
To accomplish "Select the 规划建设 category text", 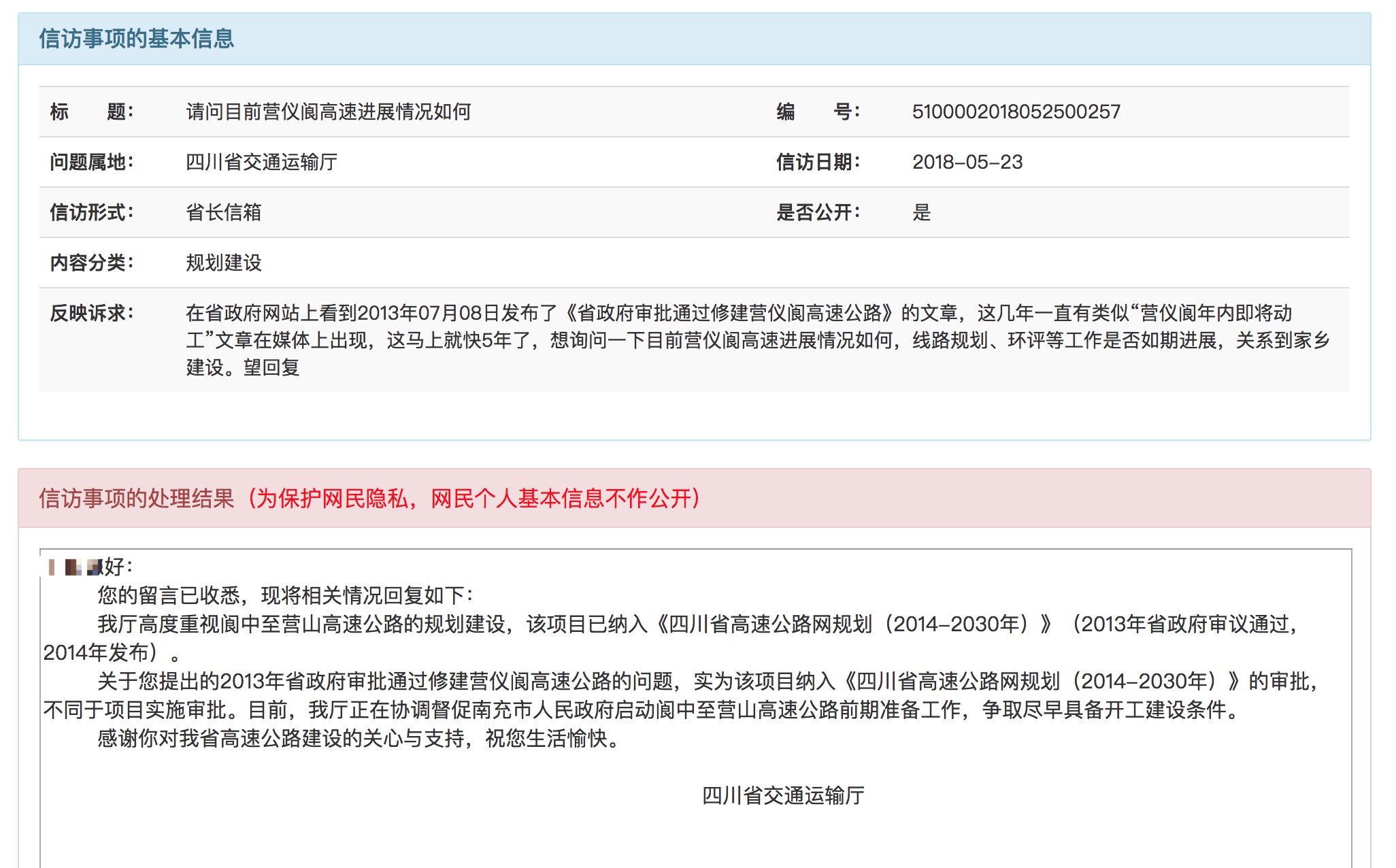I will [x=225, y=263].
